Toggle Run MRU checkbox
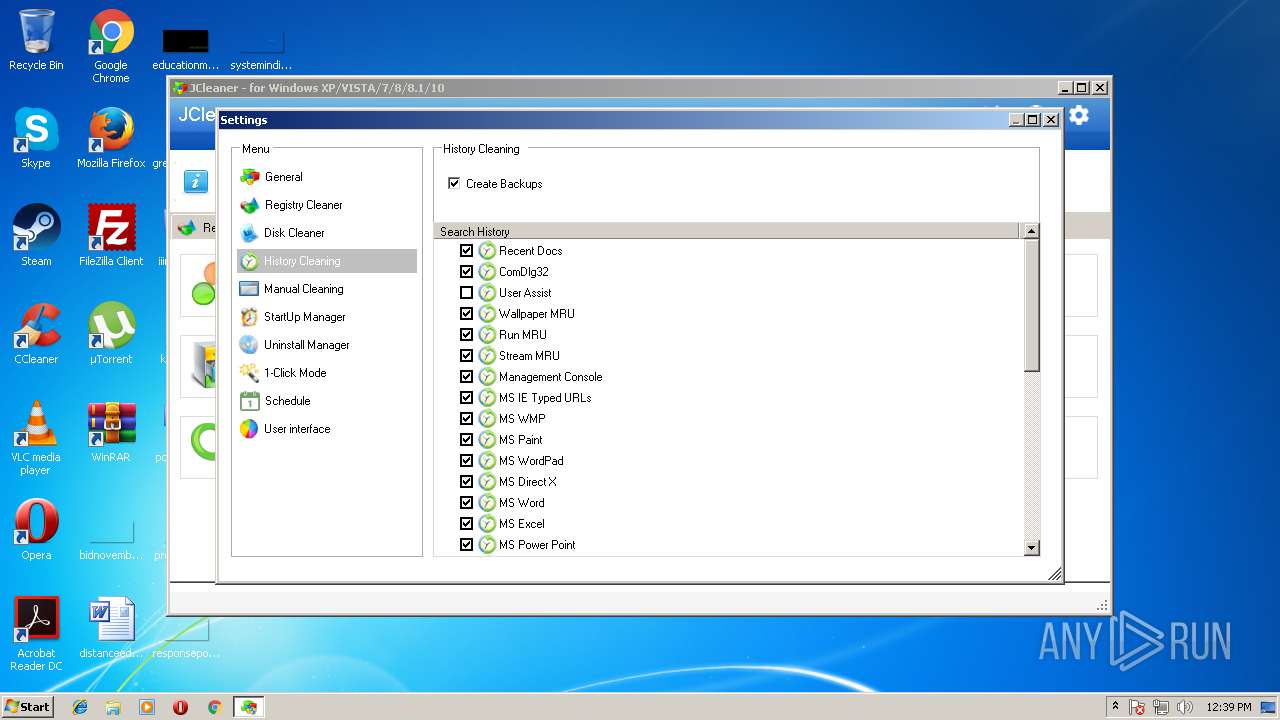Viewport: 1280px width, 720px height. (x=466, y=335)
